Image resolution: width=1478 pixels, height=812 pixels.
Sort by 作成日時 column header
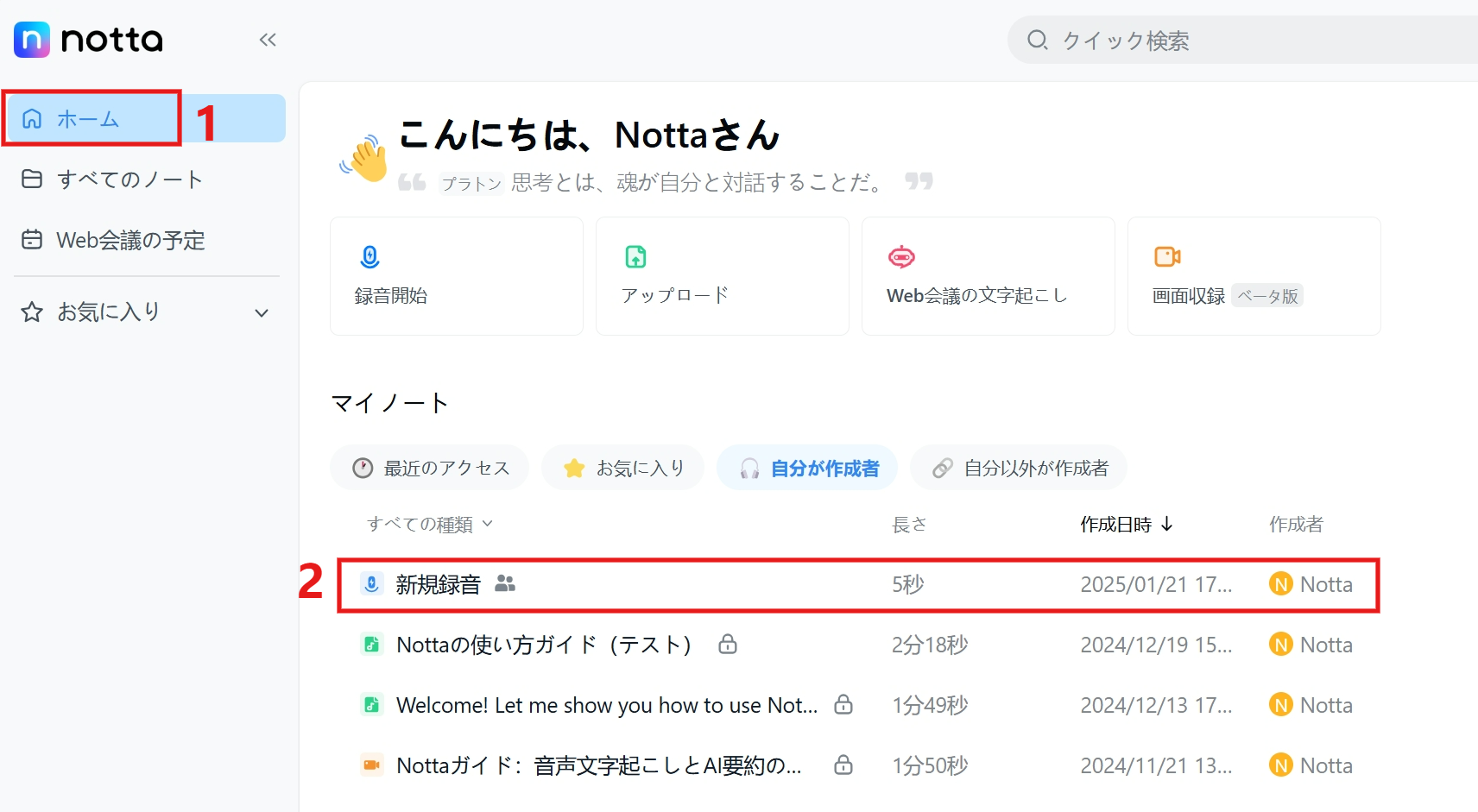coord(1127,524)
